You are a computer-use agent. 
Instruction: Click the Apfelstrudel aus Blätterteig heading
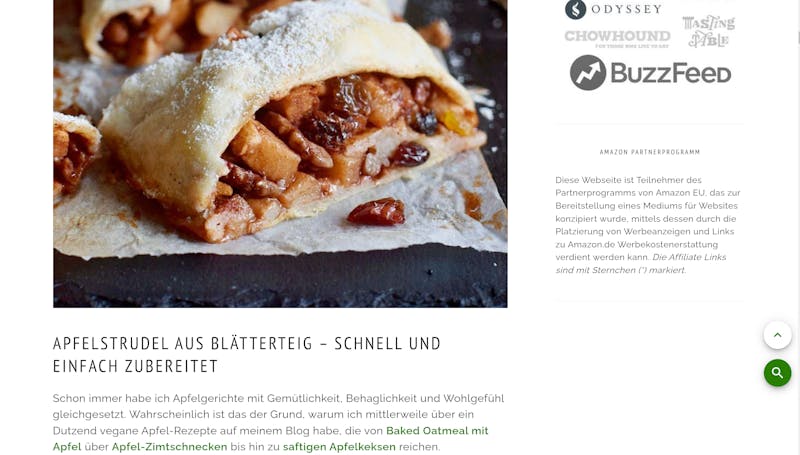coord(247,355)
